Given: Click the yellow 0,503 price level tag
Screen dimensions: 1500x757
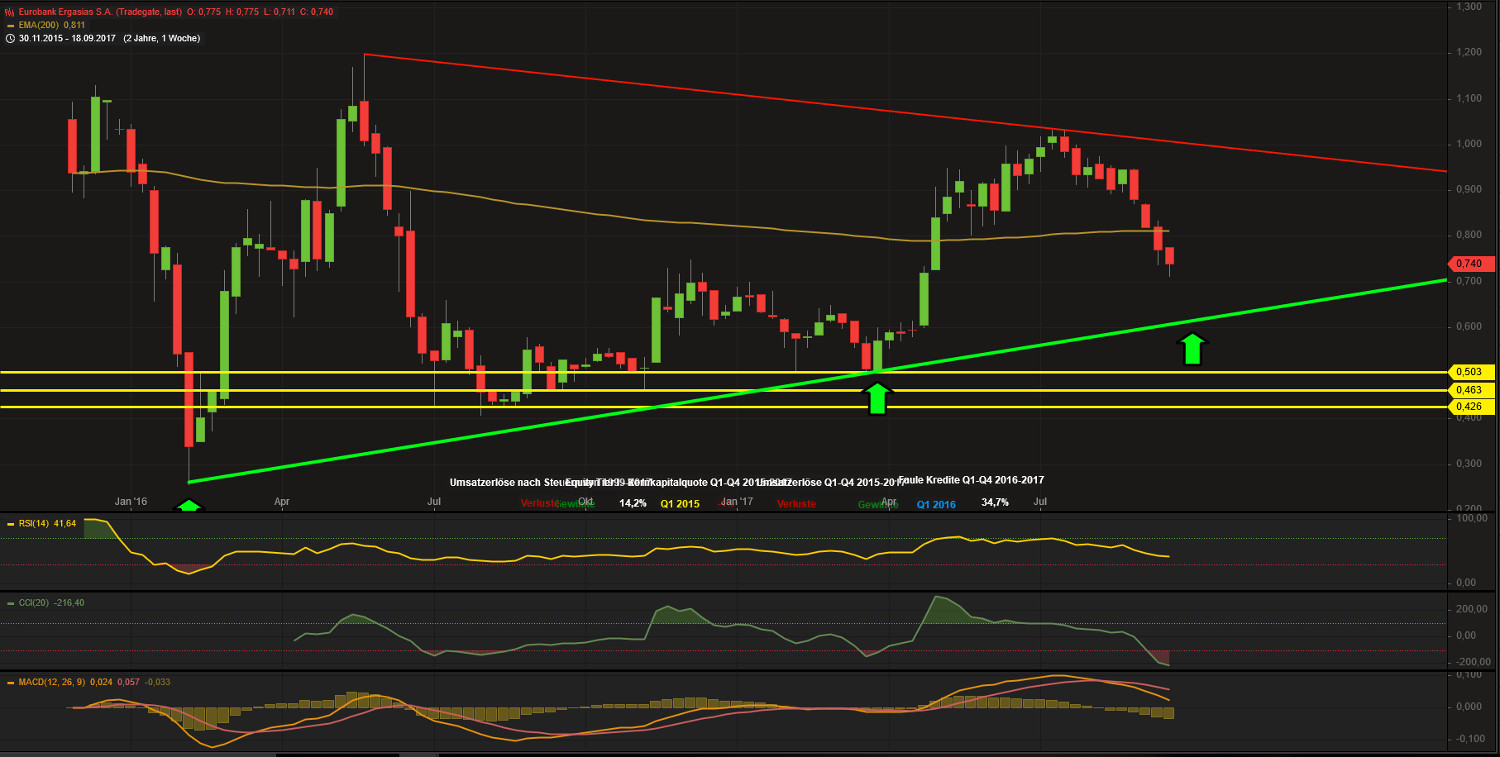Looking at the screenshot, I should click(1466, 371).
